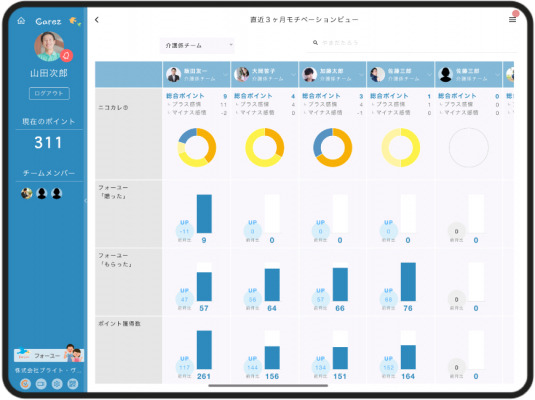Screen dimensions: 535x400
Task: Open the hamburger menu at top right
Action: [x=512, y=20]
